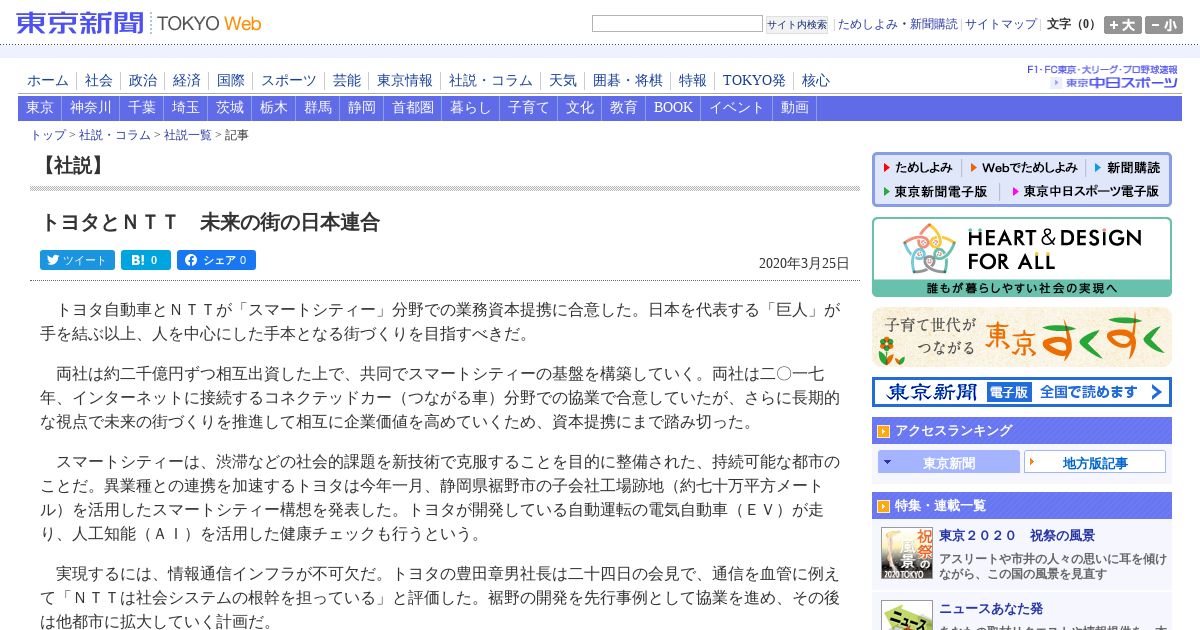
Task: Open サイトマップ link
Action: (1001, 24)
